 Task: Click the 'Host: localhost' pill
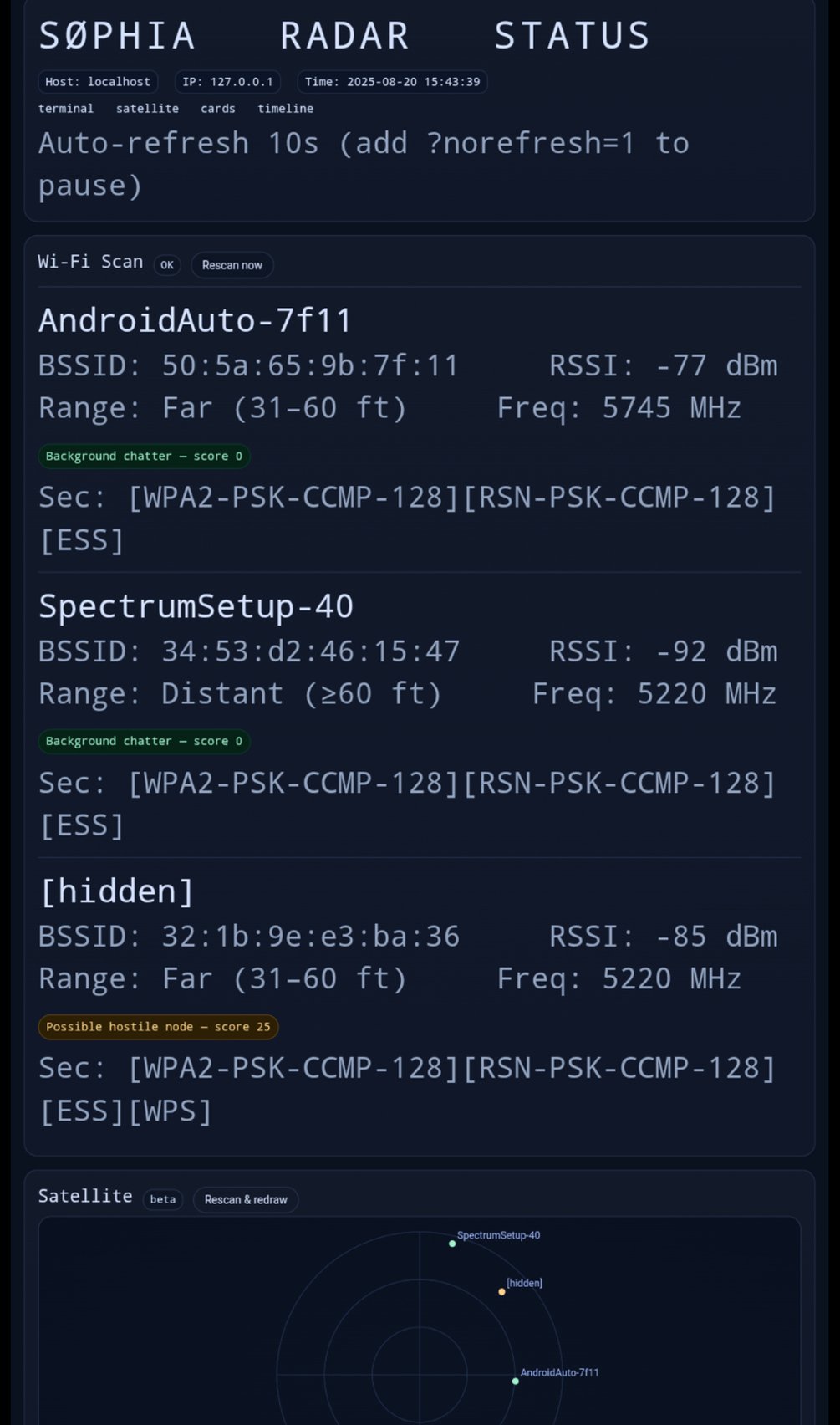pyautogui.click(x=98, y=82)
